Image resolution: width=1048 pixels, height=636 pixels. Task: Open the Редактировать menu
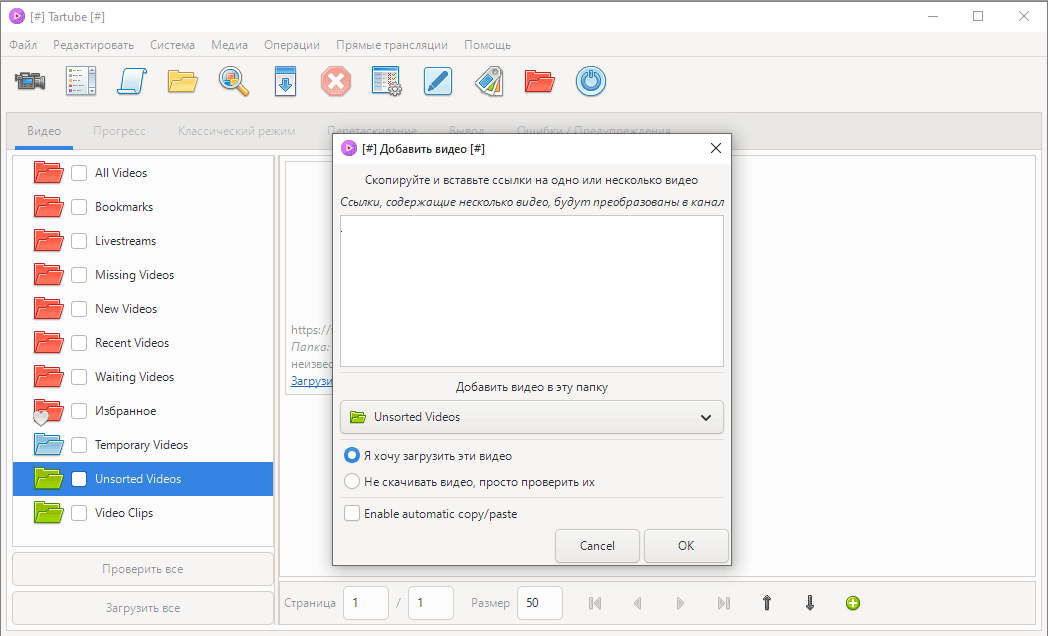point(94,45)
